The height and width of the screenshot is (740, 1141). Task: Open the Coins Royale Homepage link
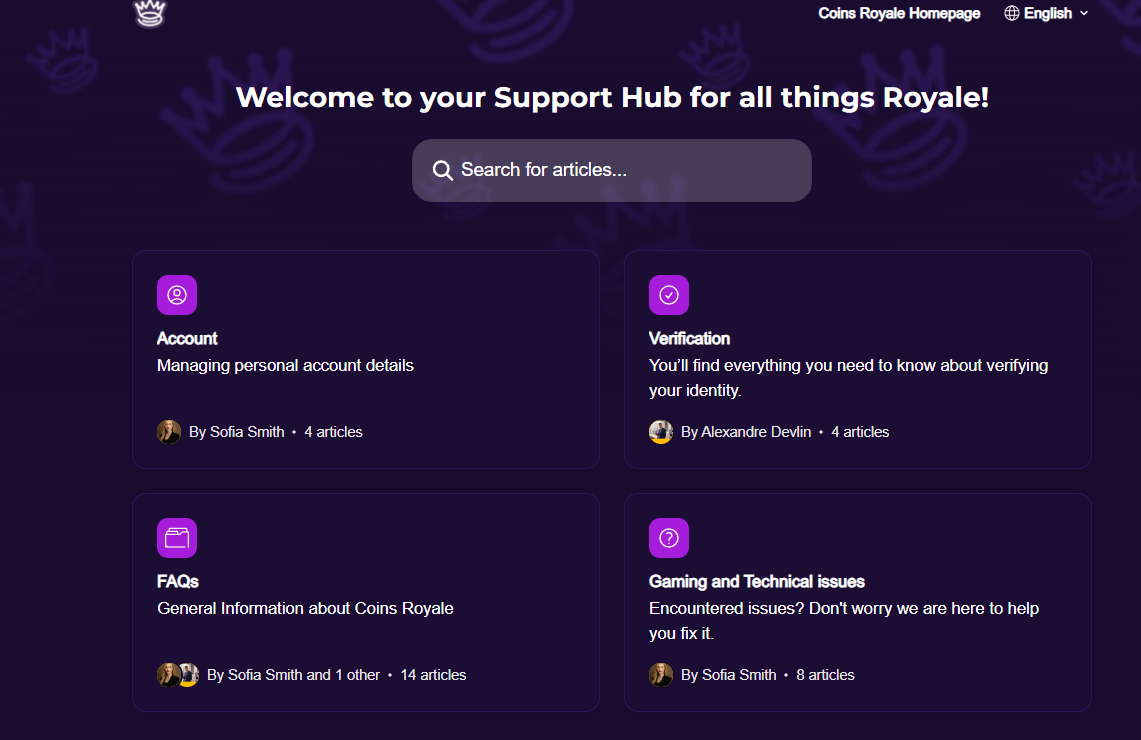click(x=899, y=13)
